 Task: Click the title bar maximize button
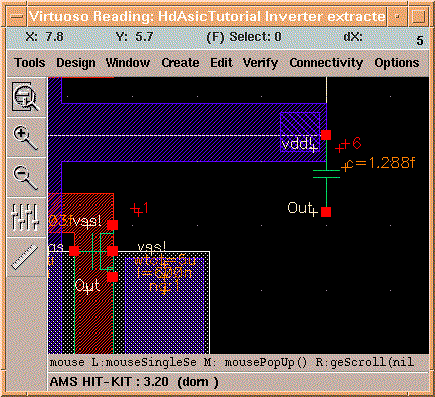[x=419, y=16]
